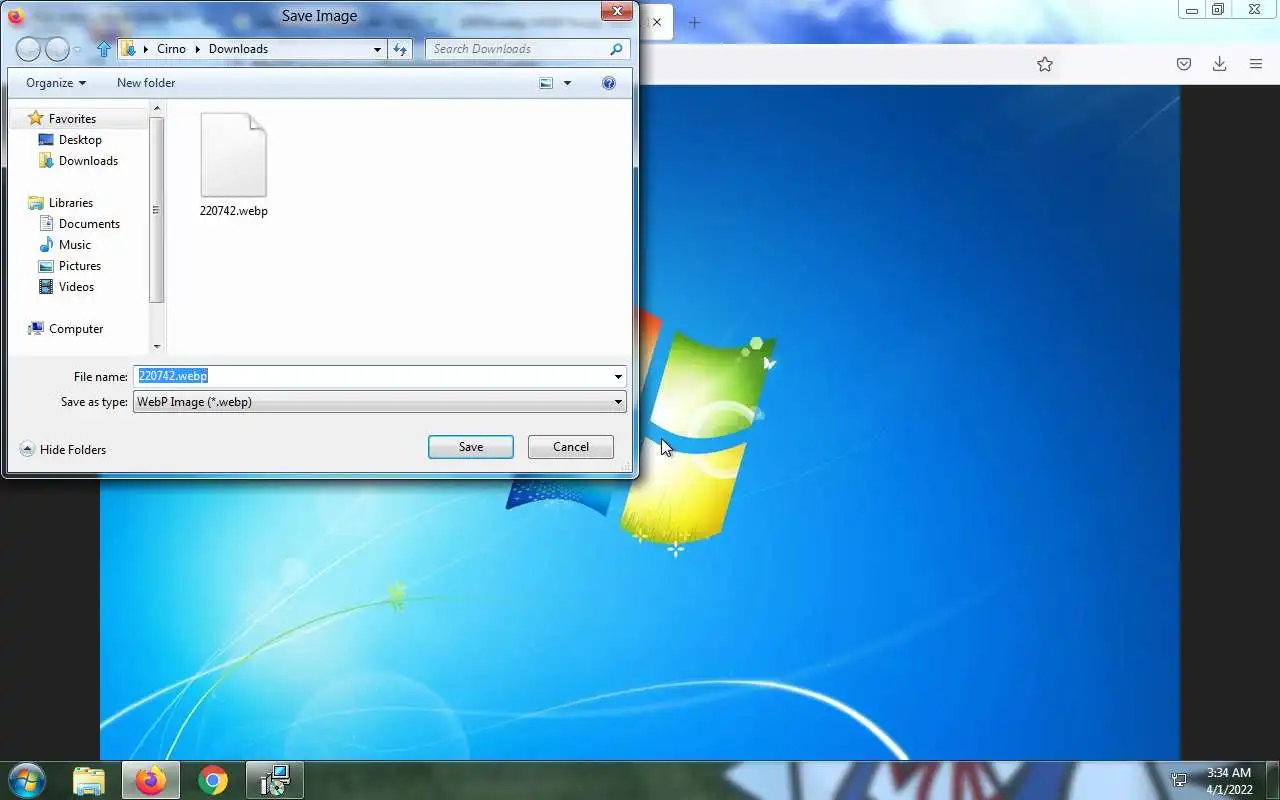Open the Organize menu
This screenshot has width=1280, height=800.
point(56,83)
